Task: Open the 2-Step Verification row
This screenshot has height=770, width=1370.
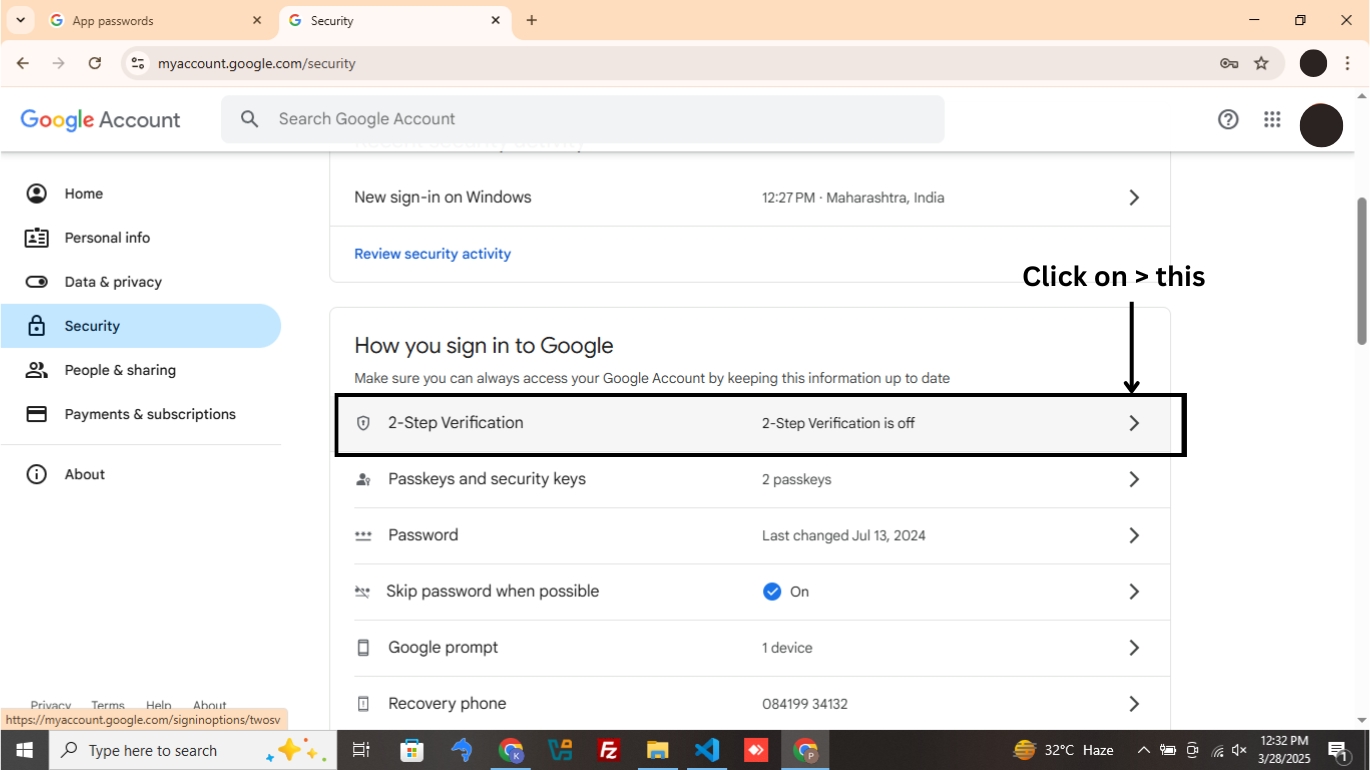Action: click(749, 423)
